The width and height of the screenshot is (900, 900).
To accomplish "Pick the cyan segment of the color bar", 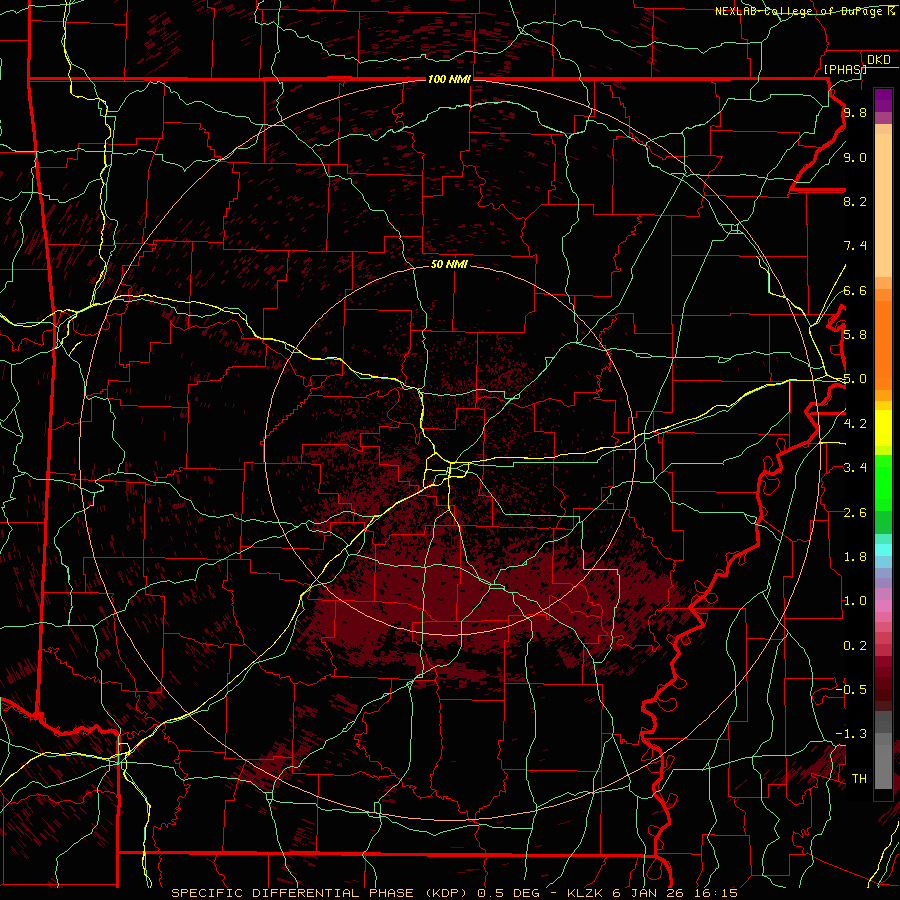I will (x=883, y=550).
